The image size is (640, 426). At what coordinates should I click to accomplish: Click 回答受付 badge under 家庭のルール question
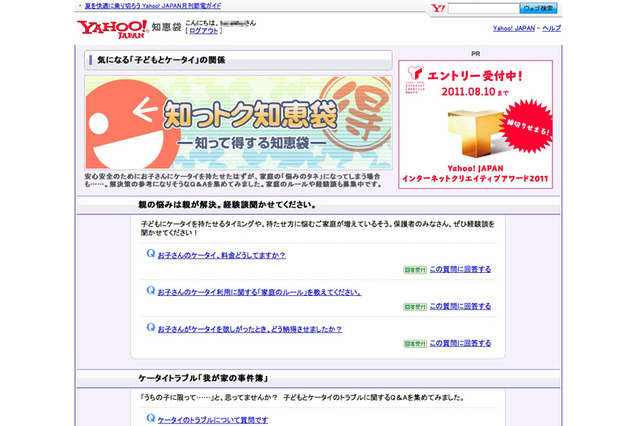415,306
